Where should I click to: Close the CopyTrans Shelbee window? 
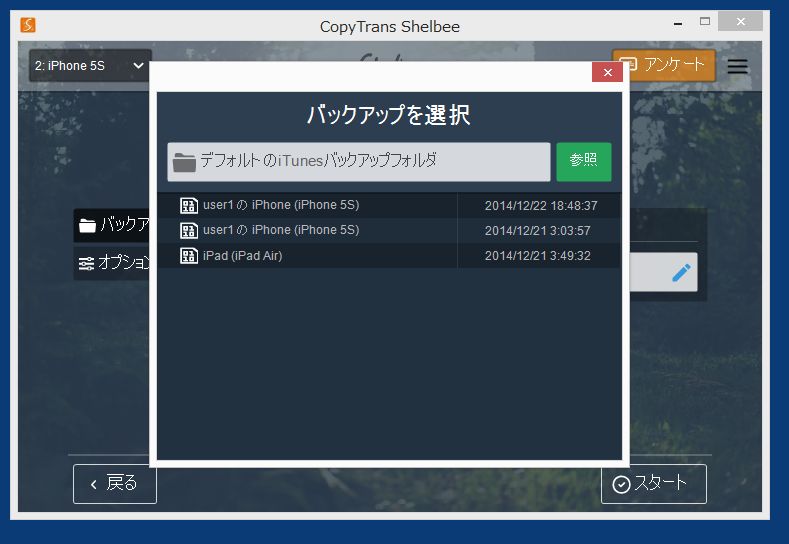coord(740,22)
